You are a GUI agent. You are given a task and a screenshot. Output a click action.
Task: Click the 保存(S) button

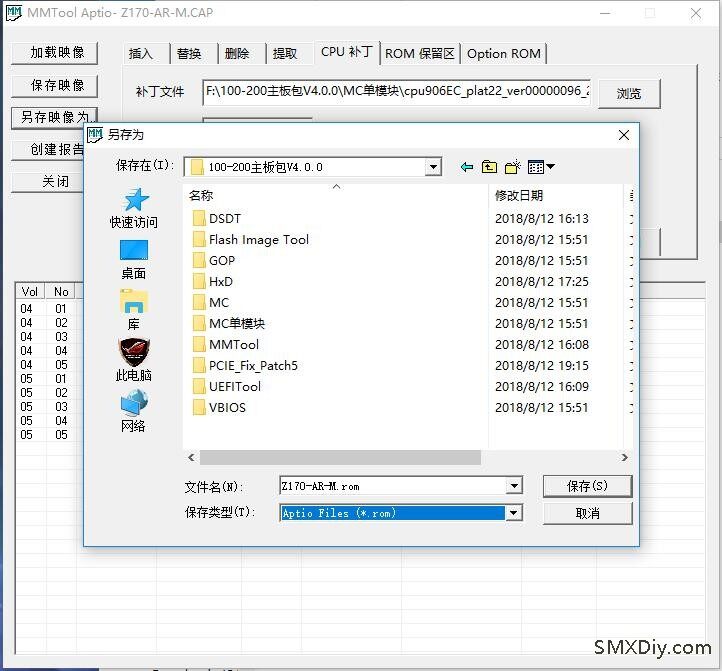click(588, 486)
